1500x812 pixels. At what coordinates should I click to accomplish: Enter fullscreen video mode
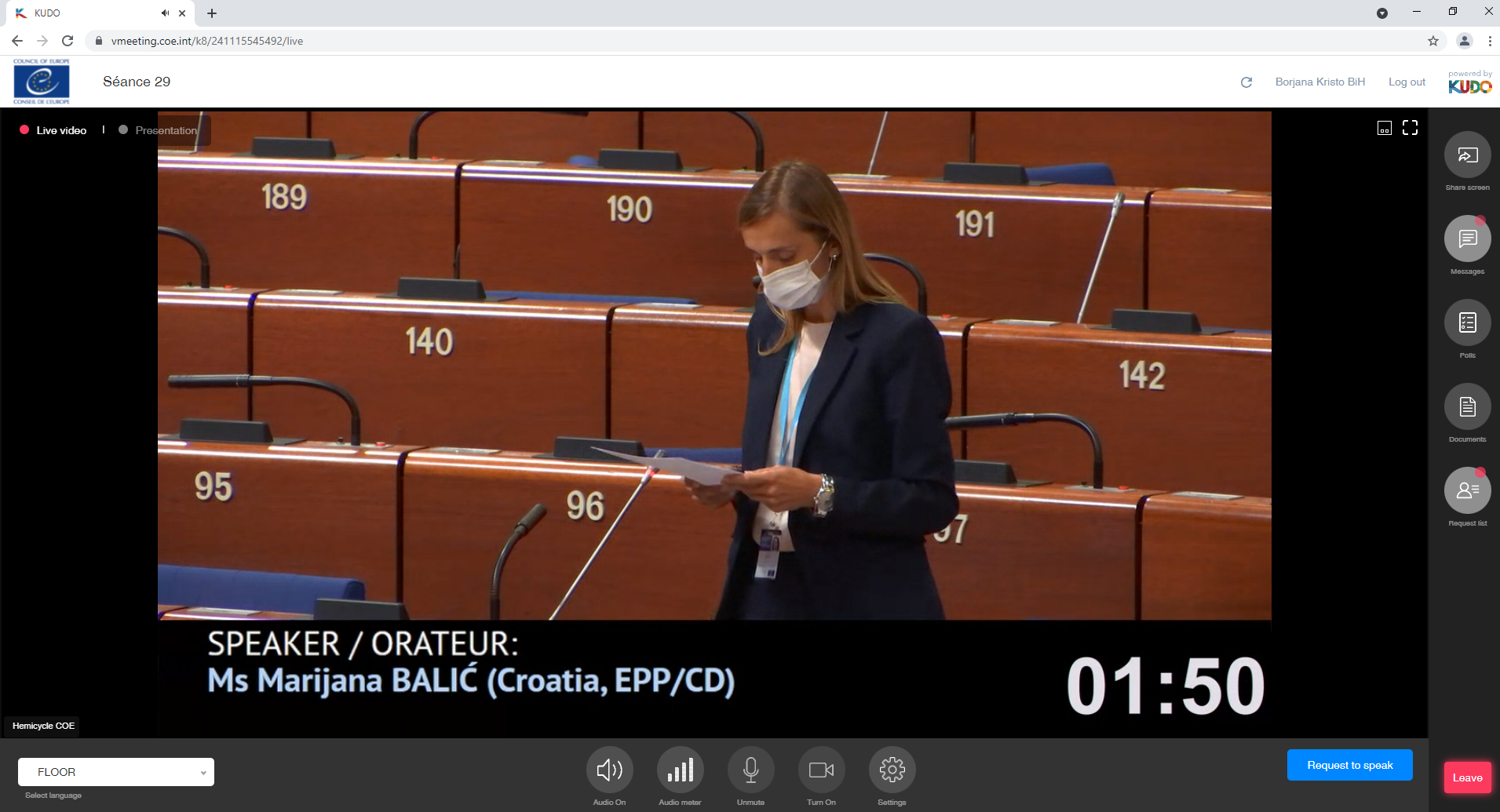pyautogui.click(x=1410, y=128)
